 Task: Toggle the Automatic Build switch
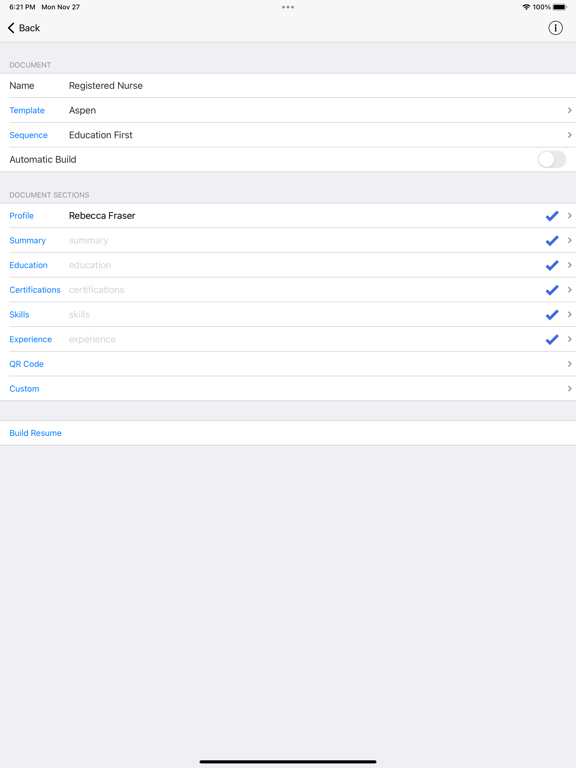click(552, 159)
